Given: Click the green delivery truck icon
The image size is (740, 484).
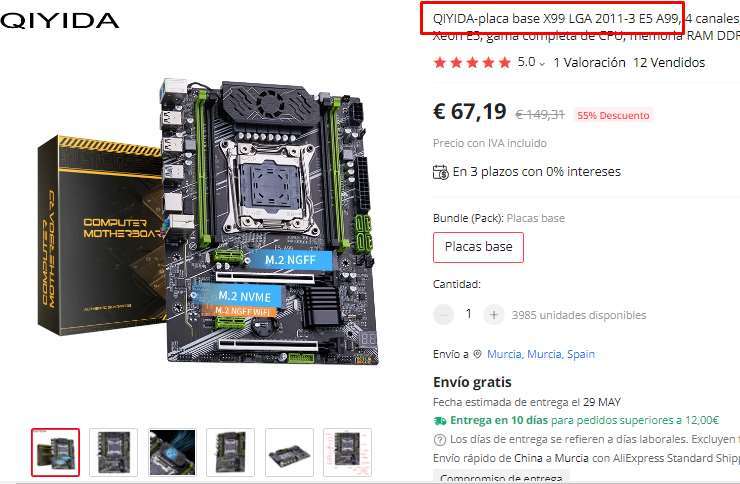Looking at the screenshot, I should pyautogui.click(x=439, y=420).
